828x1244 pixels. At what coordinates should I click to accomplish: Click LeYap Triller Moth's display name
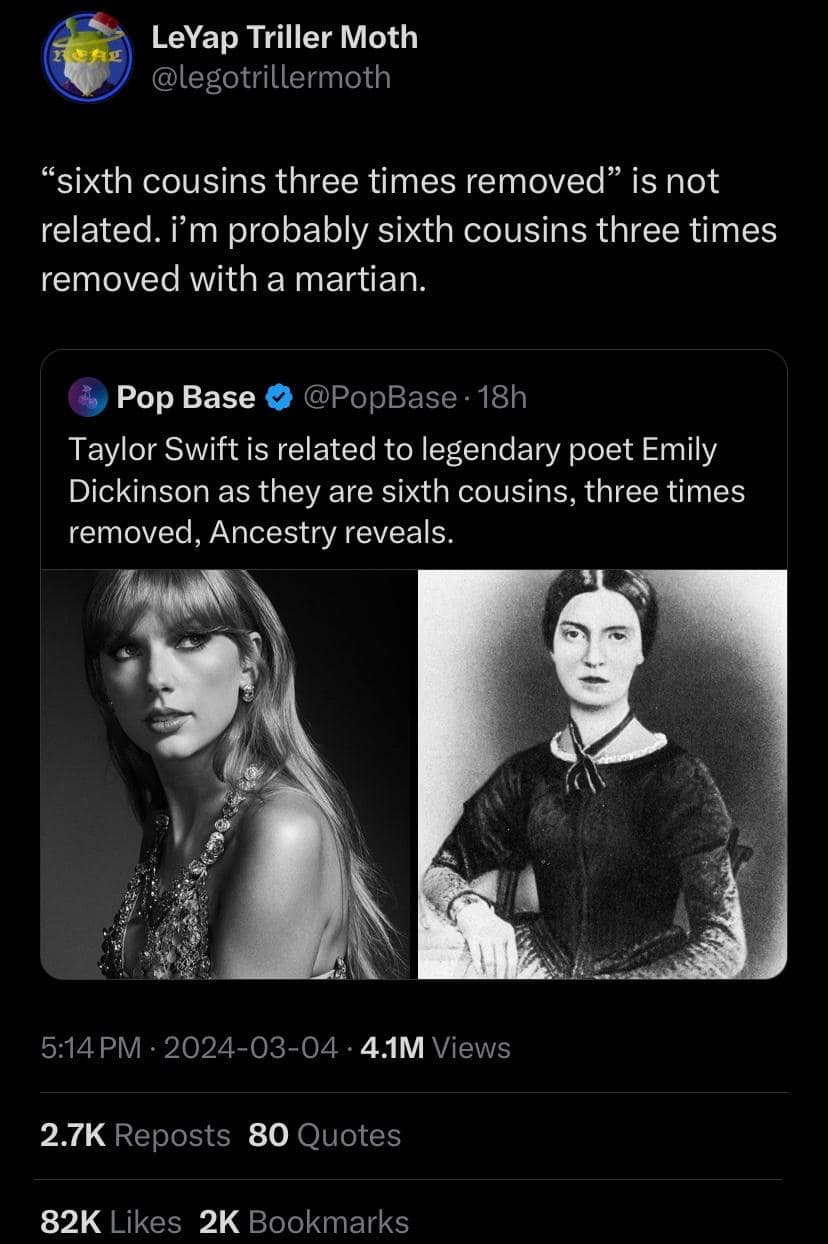(x=286, y=40)
